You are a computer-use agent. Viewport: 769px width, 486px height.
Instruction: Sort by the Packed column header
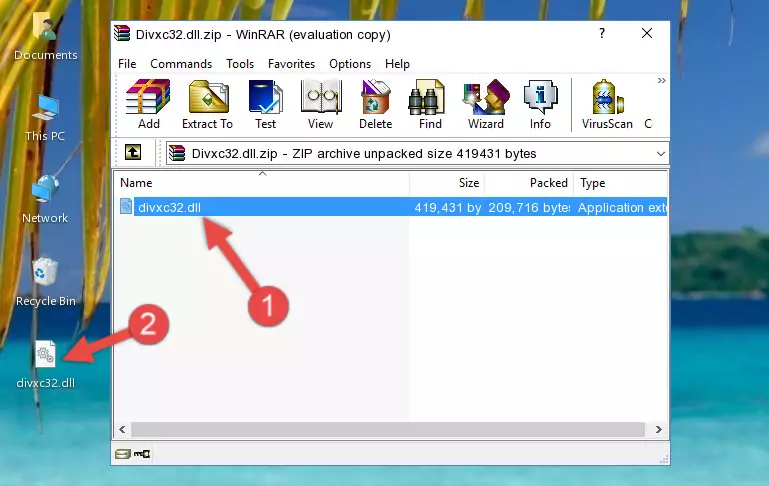[x=529, y=182]
